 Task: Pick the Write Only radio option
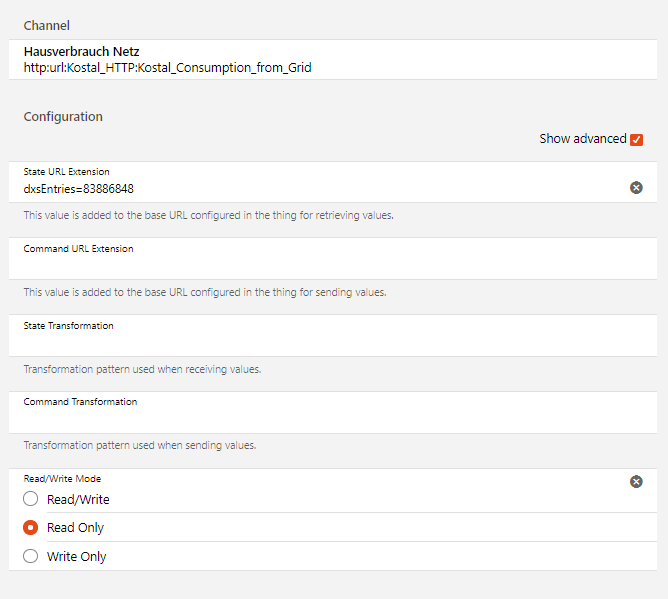pos(31,556)
